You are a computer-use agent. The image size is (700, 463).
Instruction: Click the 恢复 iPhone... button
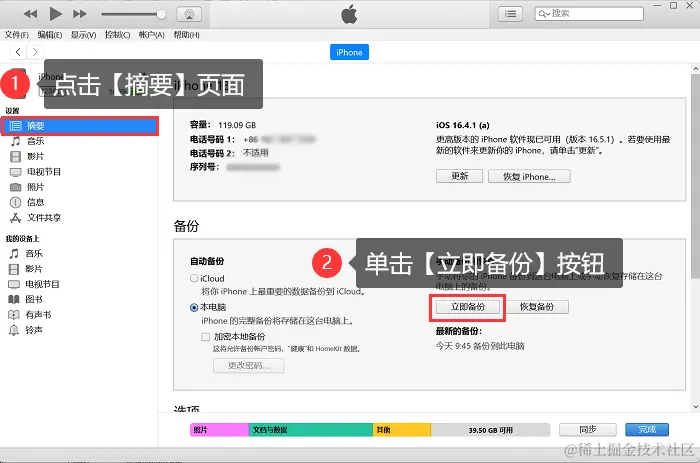click(529, 176)
